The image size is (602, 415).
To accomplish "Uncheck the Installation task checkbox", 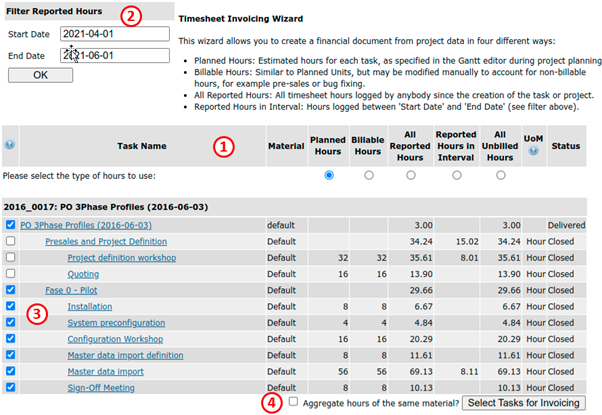I will pyautogui.click(x=10, y=307).
